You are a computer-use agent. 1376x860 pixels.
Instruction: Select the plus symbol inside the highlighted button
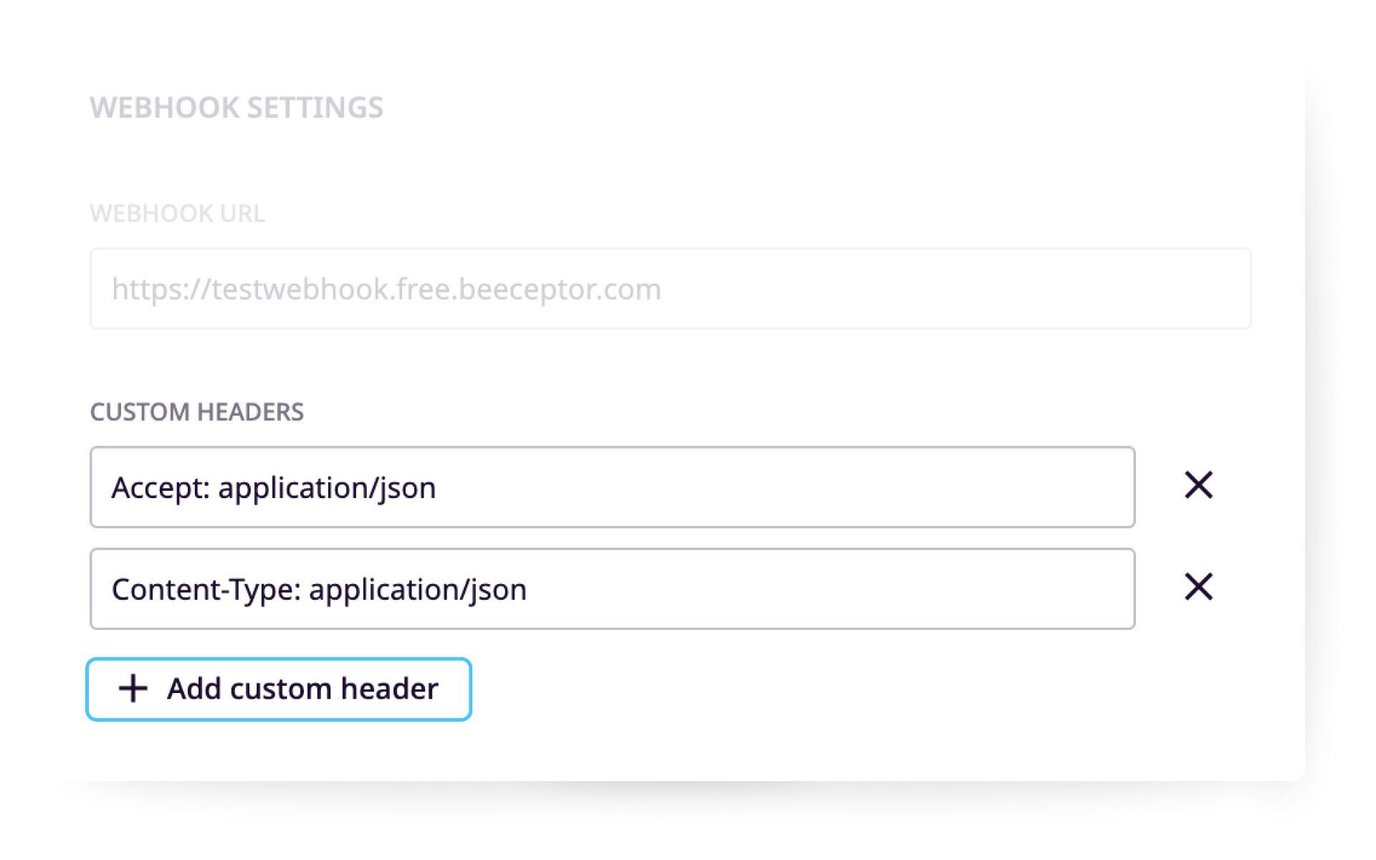coord(131,689)
